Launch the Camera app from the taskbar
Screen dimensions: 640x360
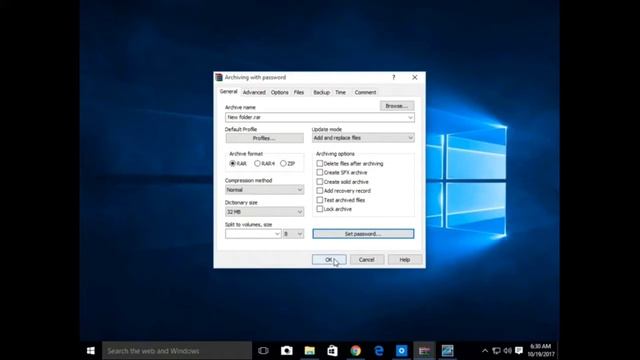[x=287, y=351]
